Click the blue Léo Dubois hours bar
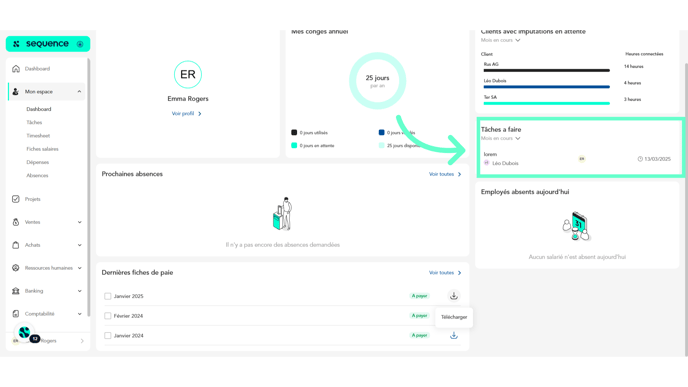 pos(547,87)
